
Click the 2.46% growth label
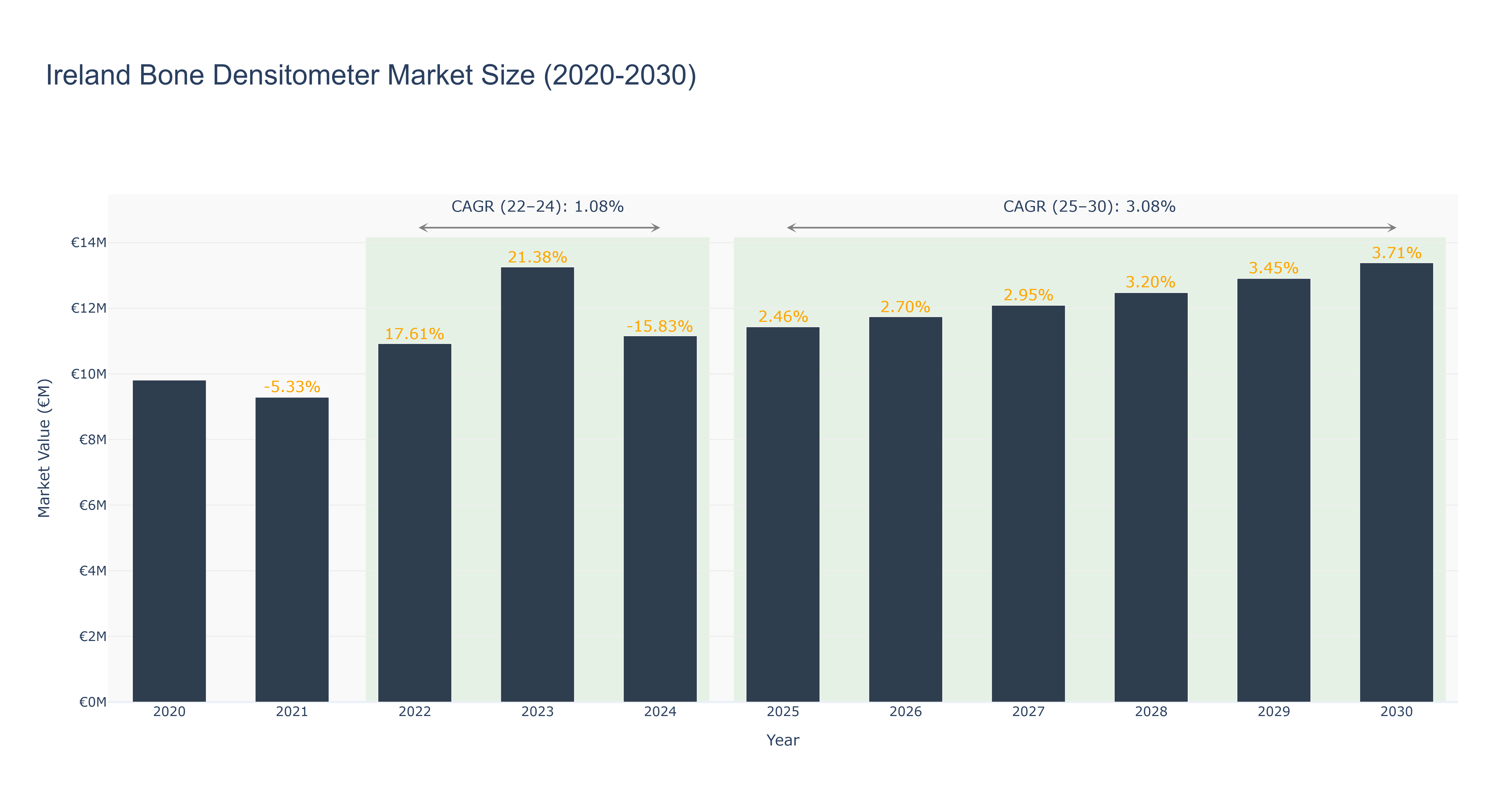click(783, 316)
